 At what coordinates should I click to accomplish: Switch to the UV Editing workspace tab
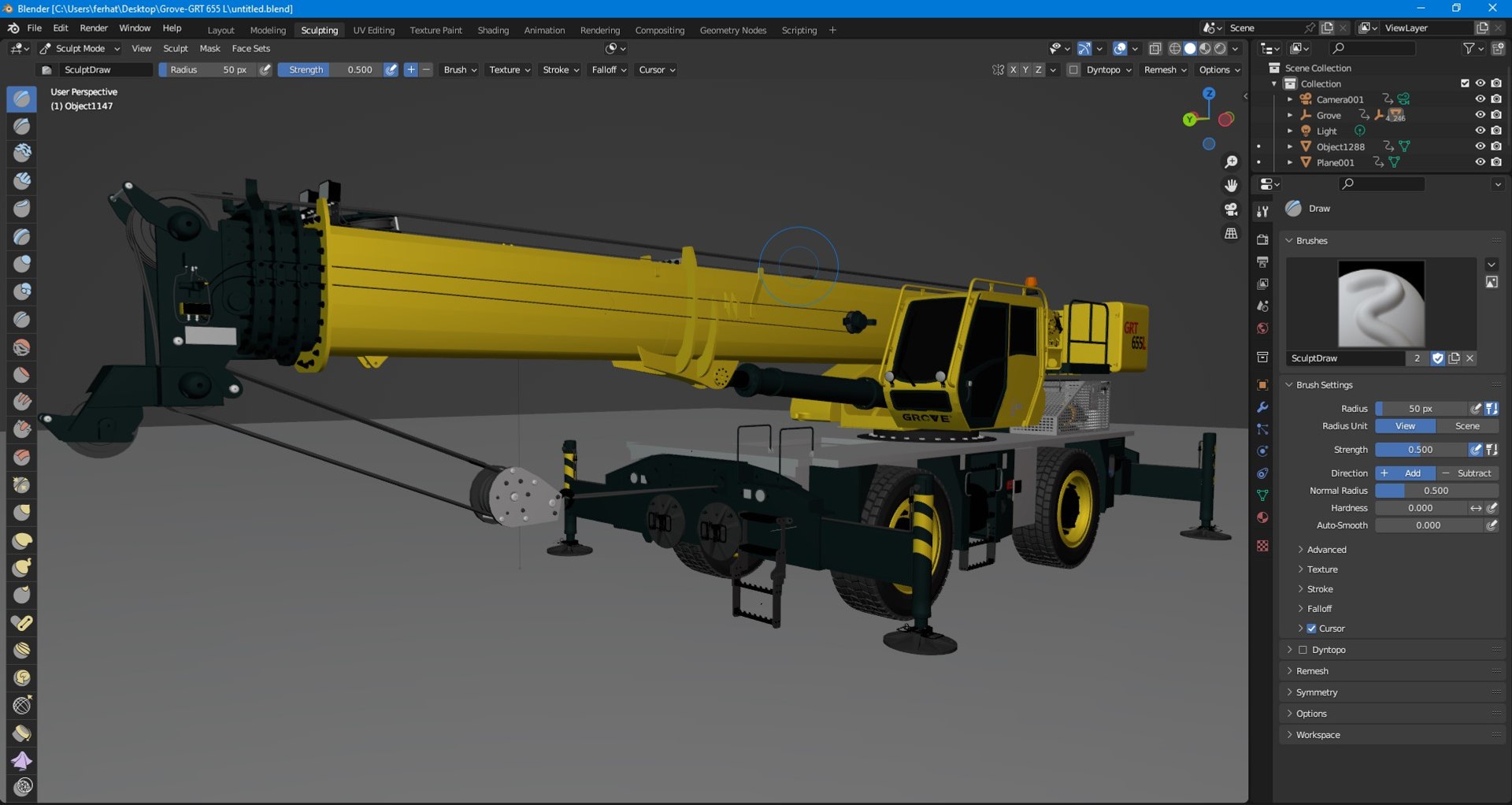point(374,30)
